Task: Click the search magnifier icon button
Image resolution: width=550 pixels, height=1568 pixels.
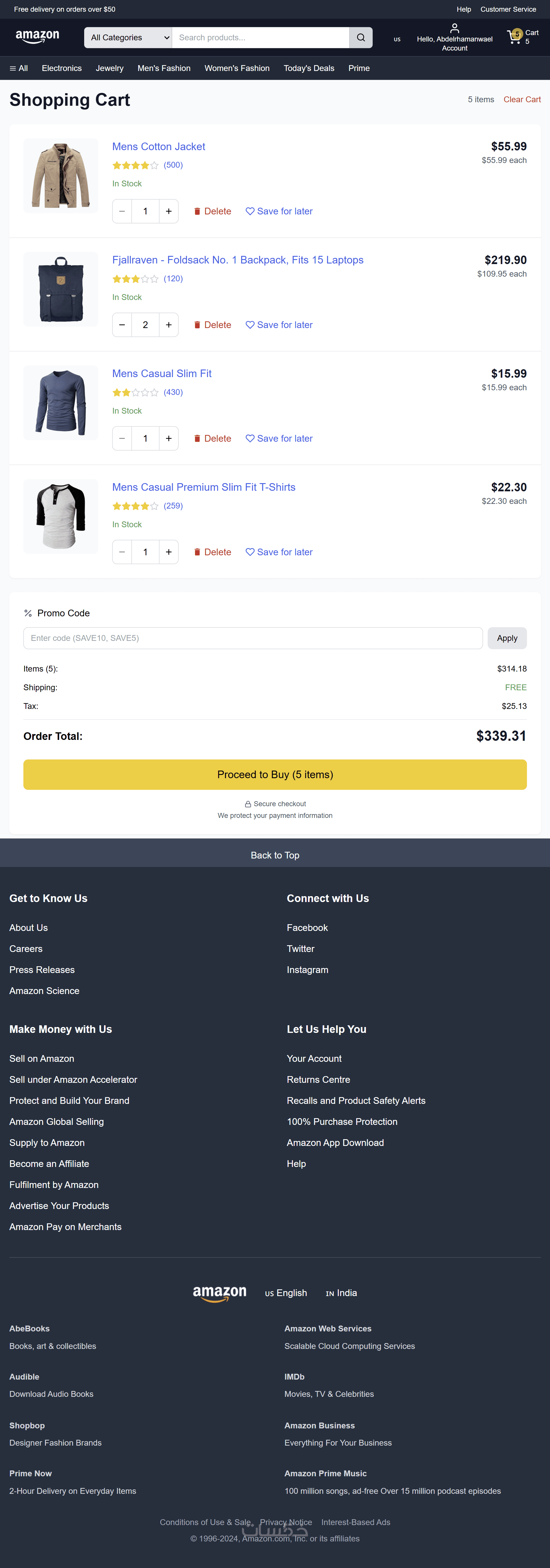Action: click(x=361, y=38)
